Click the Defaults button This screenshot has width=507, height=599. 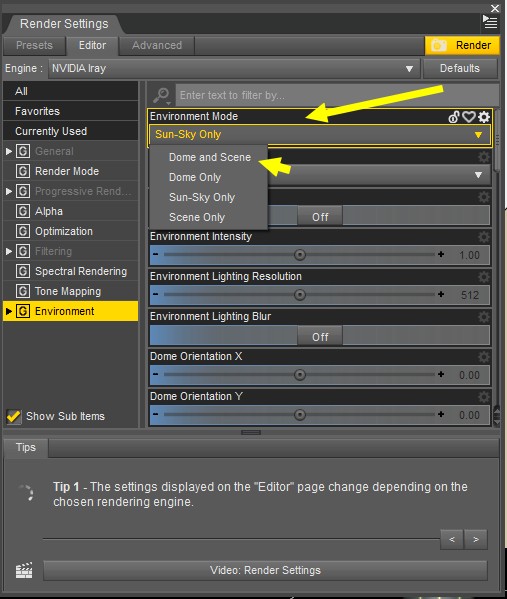tap(460, 68)
